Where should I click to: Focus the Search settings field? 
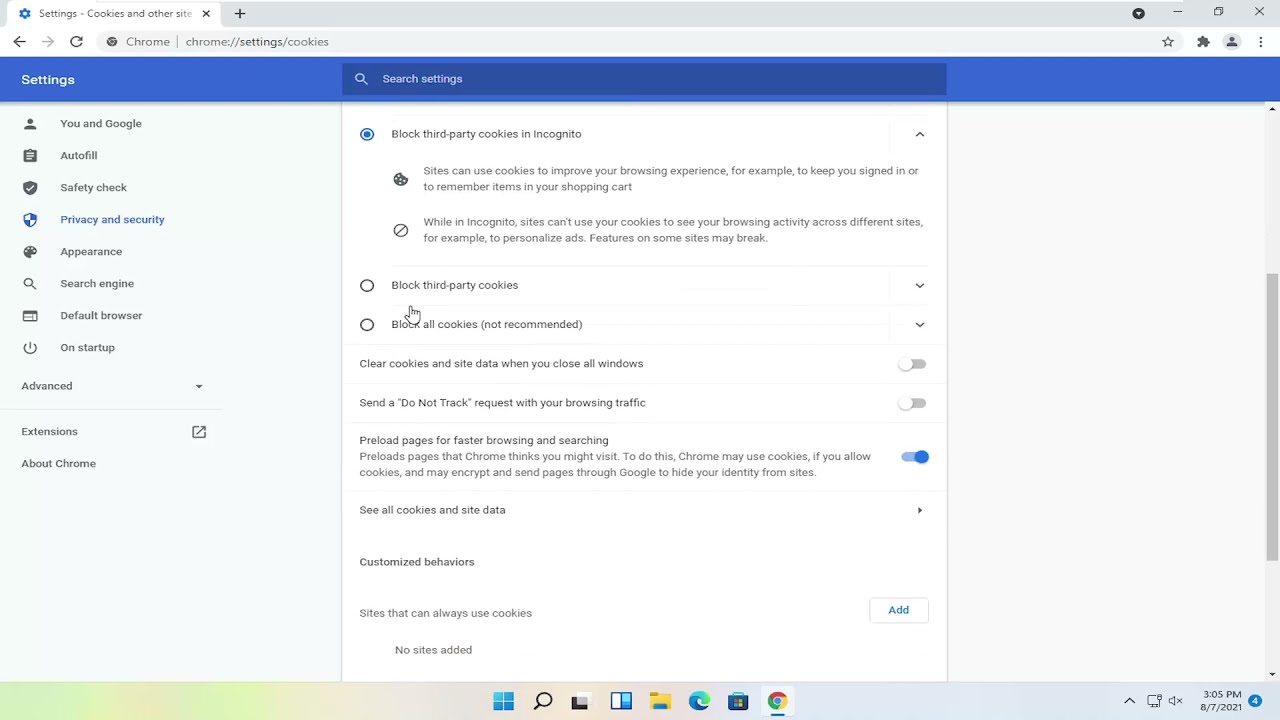644,79
